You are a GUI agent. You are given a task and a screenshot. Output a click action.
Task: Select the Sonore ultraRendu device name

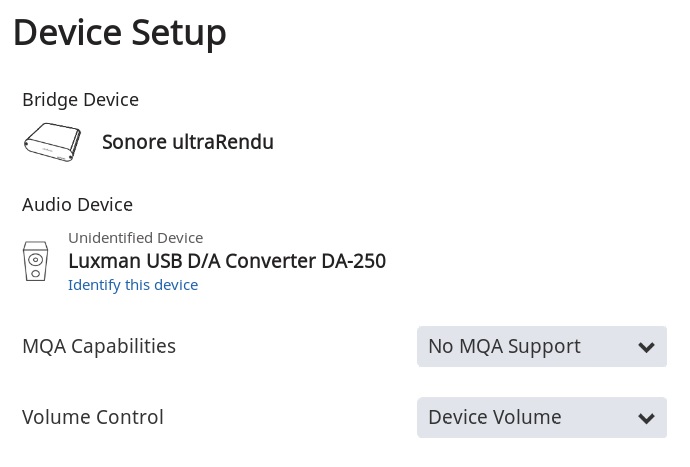(x=188, y=142)
